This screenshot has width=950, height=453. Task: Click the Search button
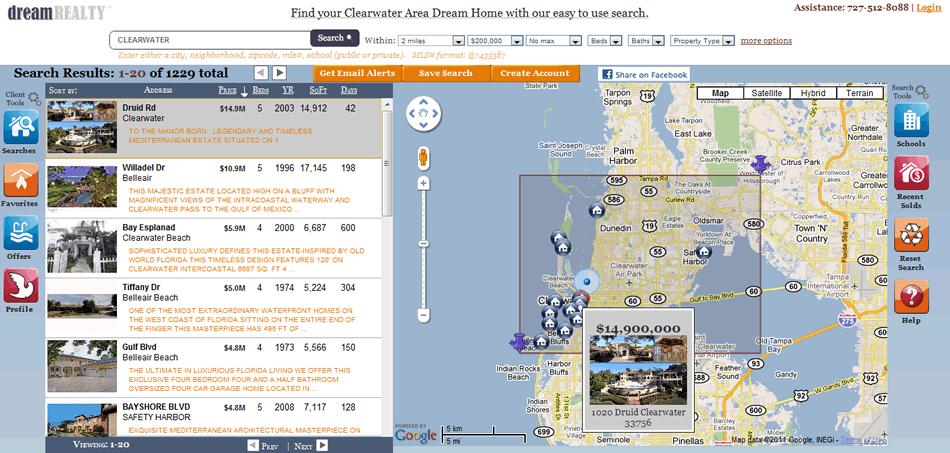[334, 38]
